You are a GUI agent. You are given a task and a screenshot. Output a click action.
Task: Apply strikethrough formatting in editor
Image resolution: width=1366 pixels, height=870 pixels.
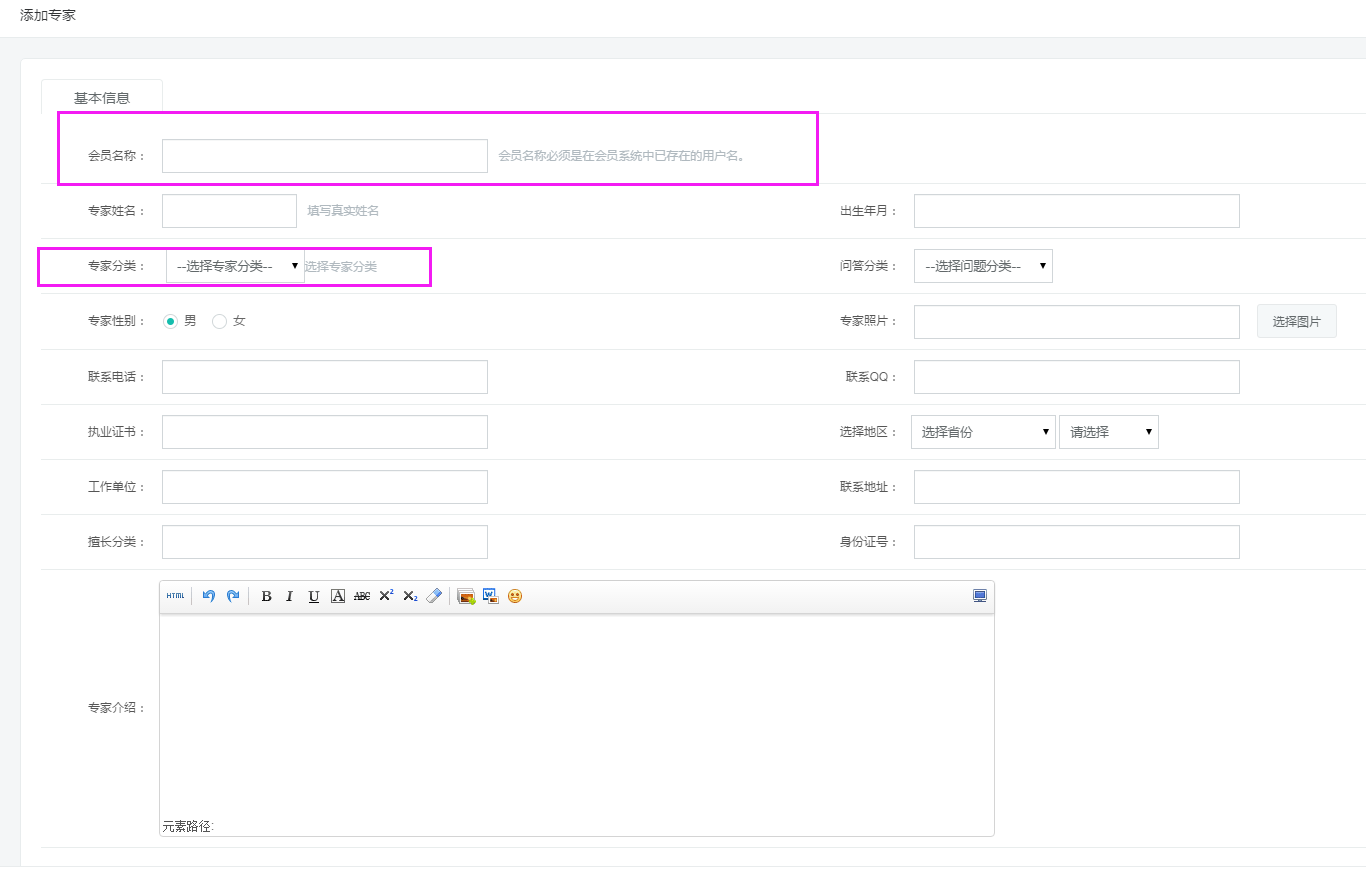[x=362, y=596]
